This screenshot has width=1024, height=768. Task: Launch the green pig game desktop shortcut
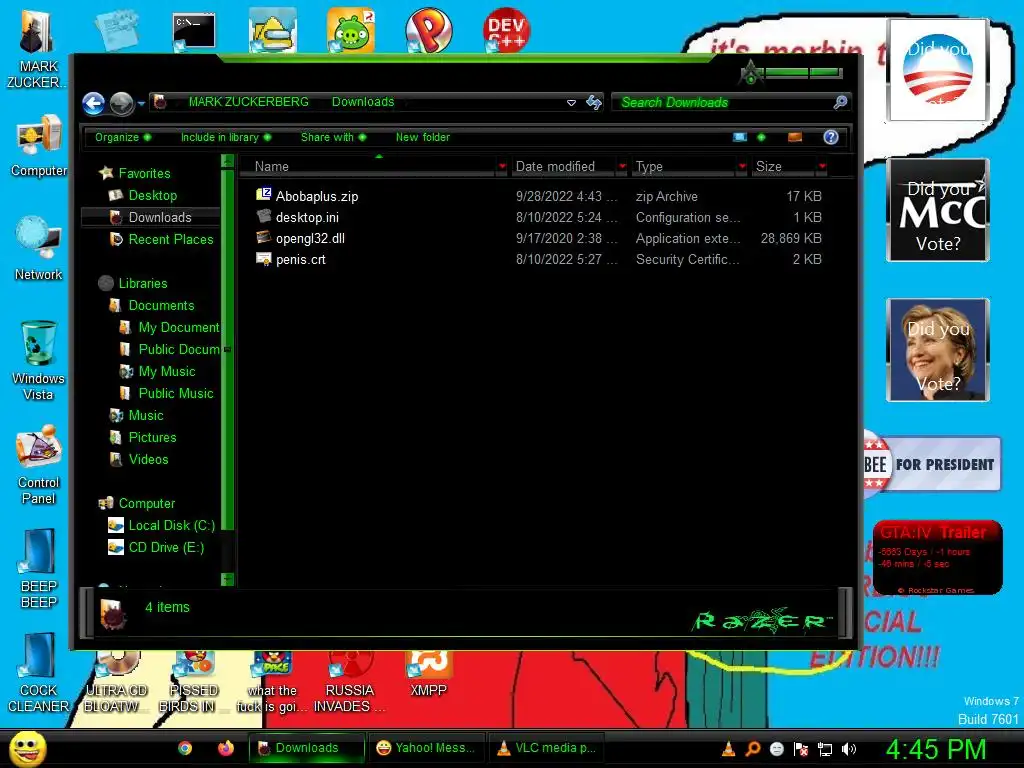click(351, 30)
